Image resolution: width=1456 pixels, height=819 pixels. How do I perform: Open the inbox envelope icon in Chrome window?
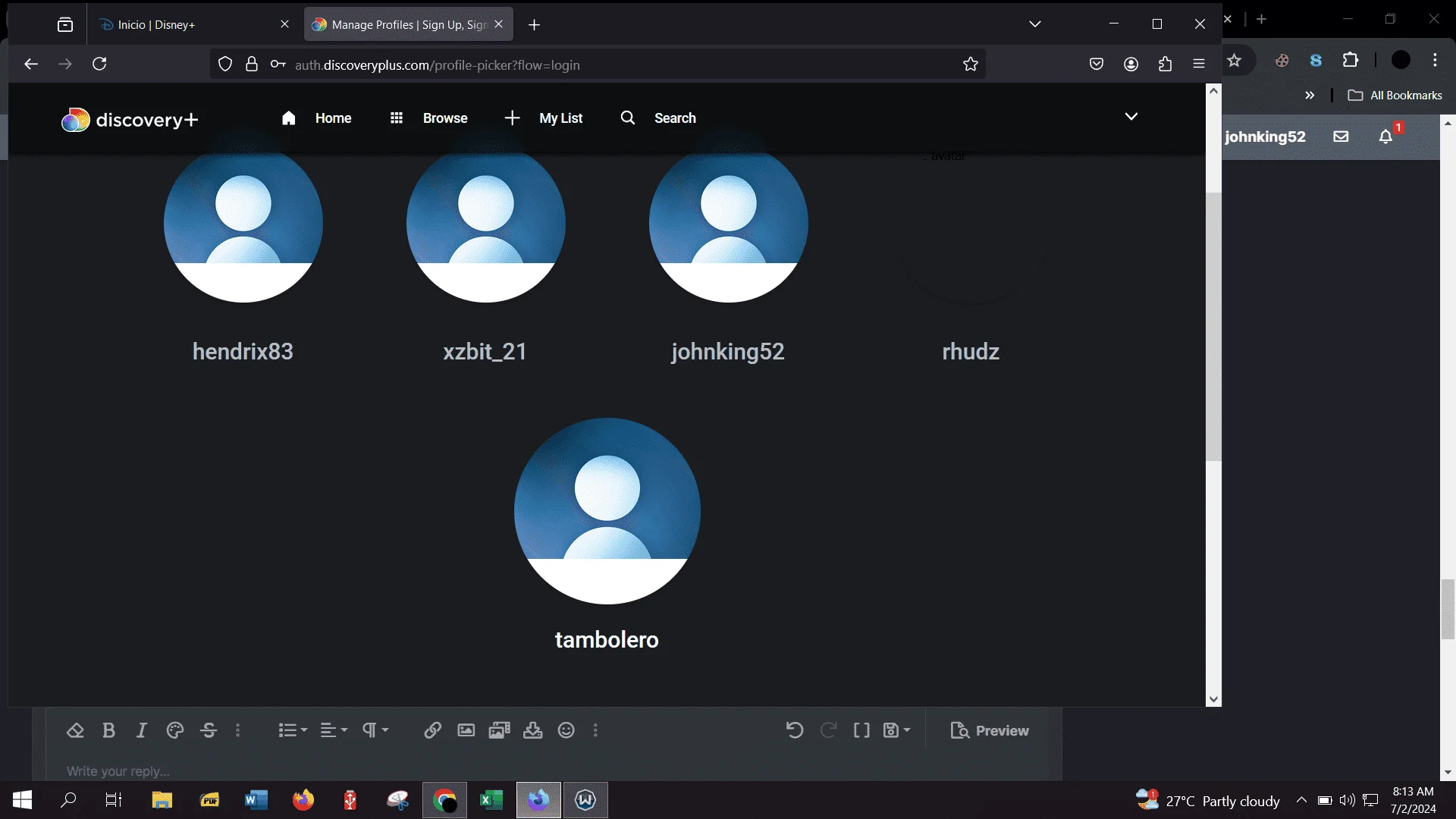[1341, 136]
